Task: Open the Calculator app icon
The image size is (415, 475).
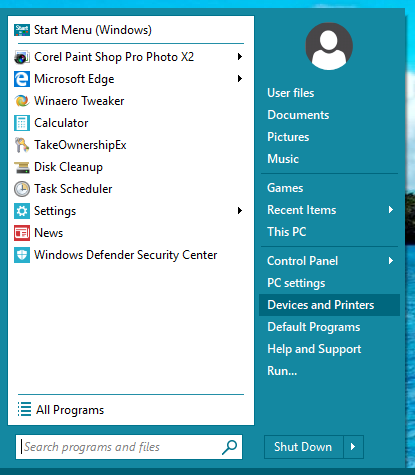Action: click(x=22, y=123)
